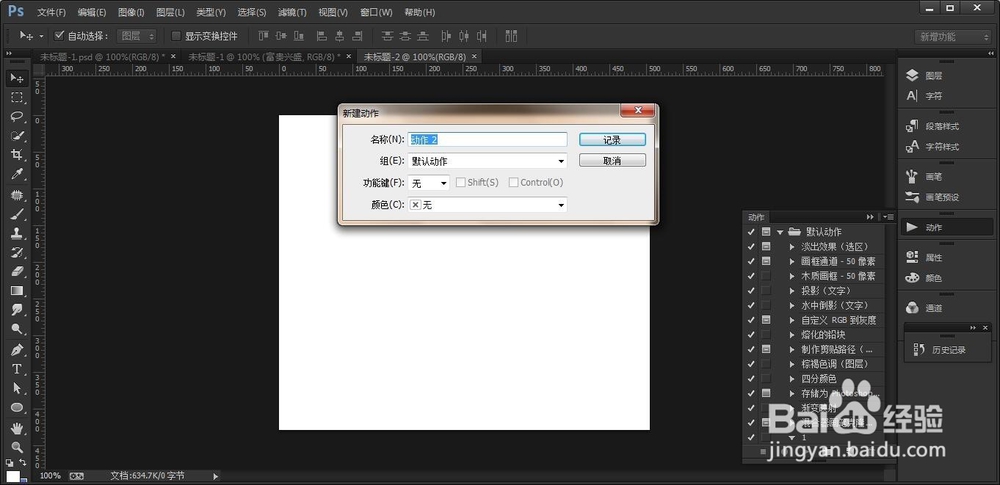Open the 段落样式 panel icon
The image size is (1000, 485).
[913, 126]
